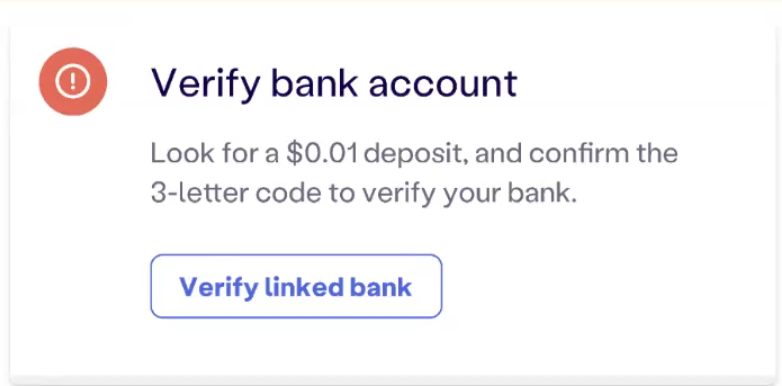Click the word 'bank' in the heading
The height and width of the screenshot is (386, 782).
pyautogui.click(x=314, y=84)
